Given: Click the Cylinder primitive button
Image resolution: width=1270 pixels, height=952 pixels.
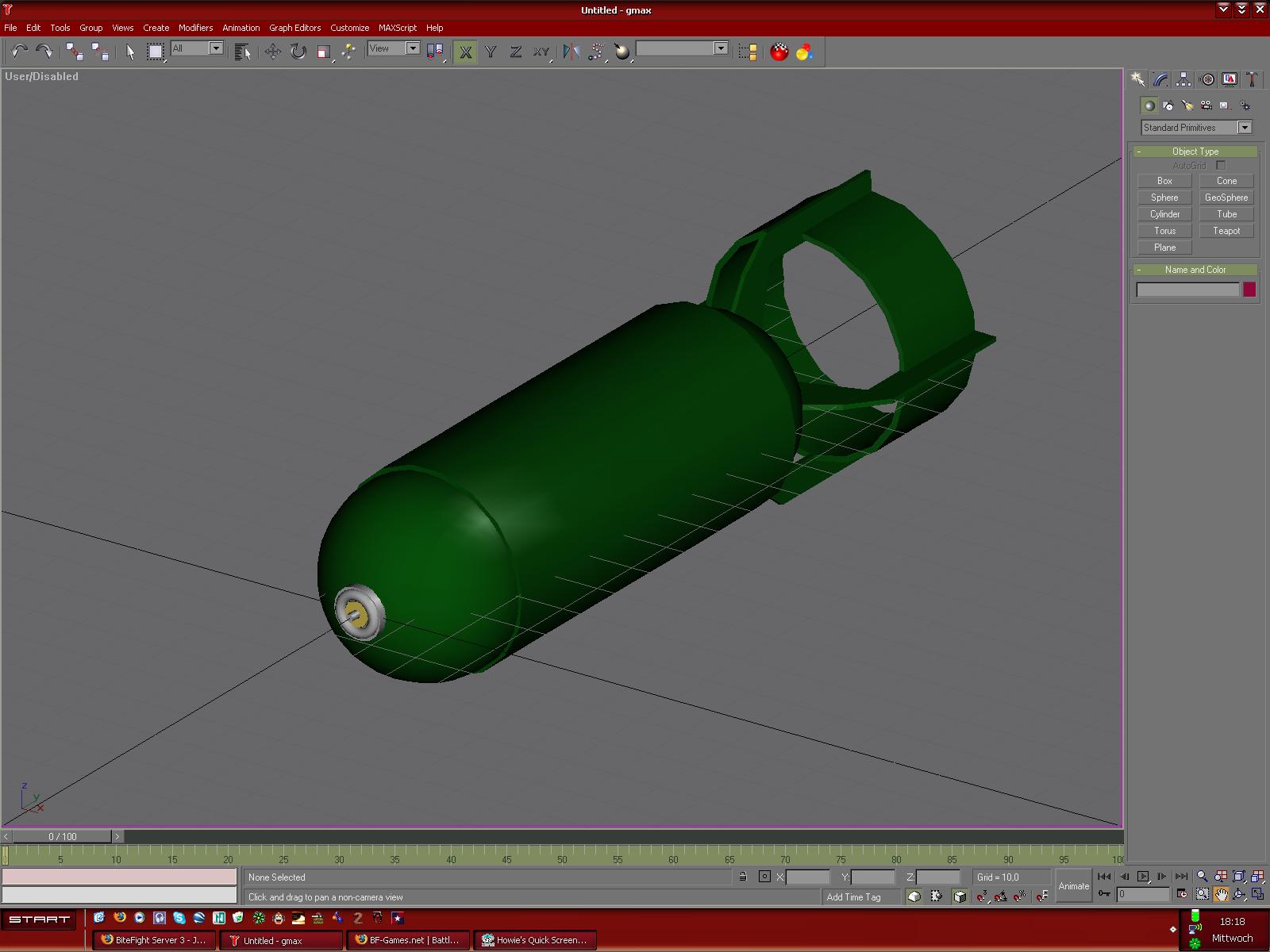Looking at the screenshot, I should 1164,214.
